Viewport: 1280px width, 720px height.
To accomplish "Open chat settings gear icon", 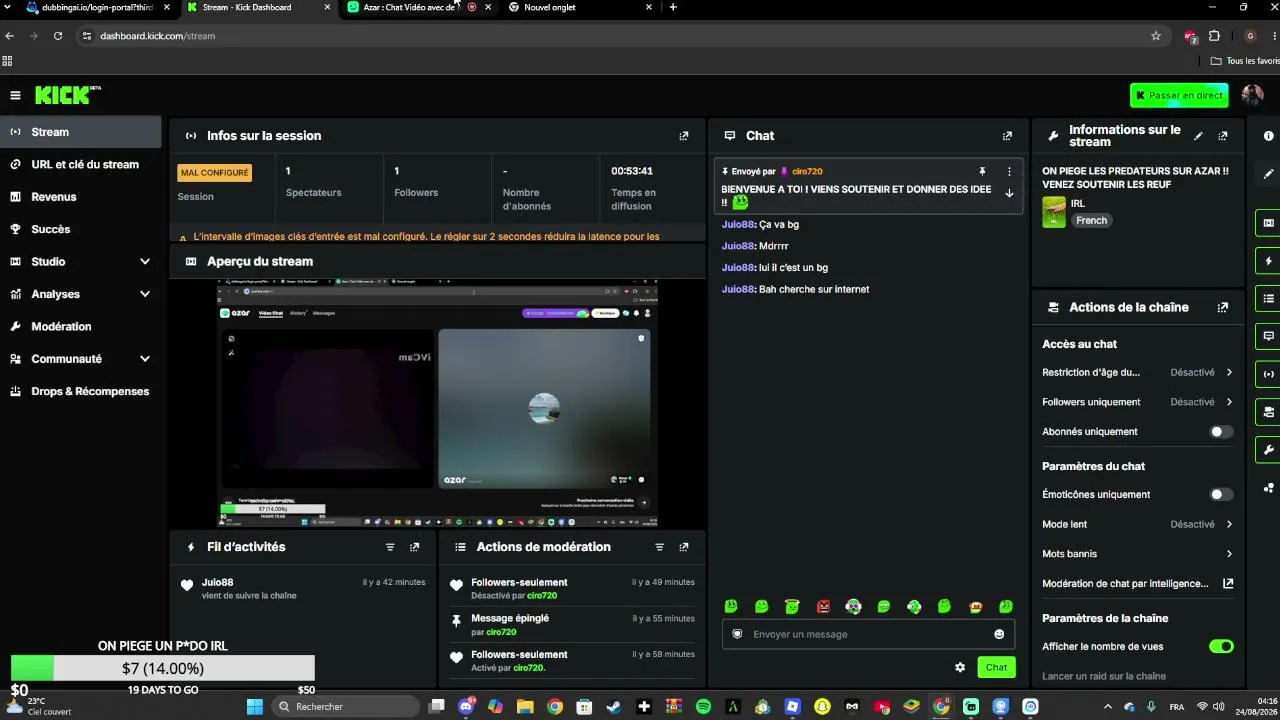I will pos(960,667).
